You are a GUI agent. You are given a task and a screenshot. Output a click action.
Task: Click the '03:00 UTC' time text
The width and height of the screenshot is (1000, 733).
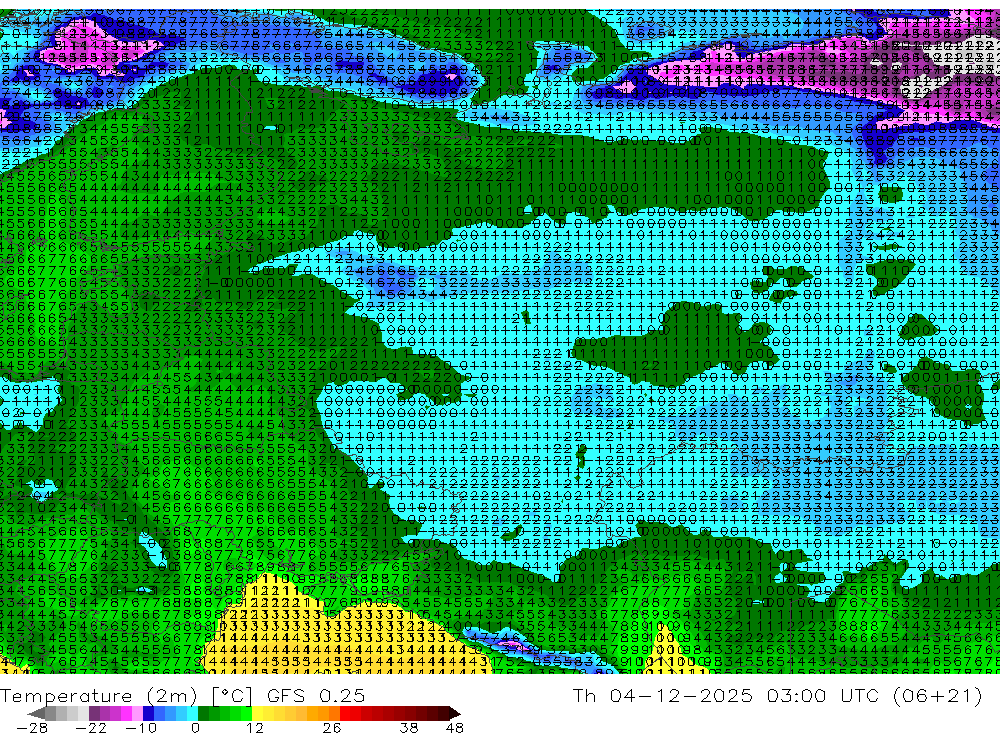tap(825, 696)
